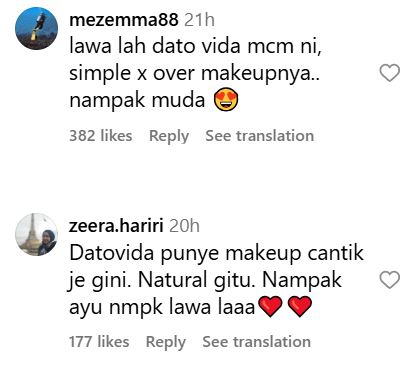See translation of mezemma88's comment

pos(260,136)
